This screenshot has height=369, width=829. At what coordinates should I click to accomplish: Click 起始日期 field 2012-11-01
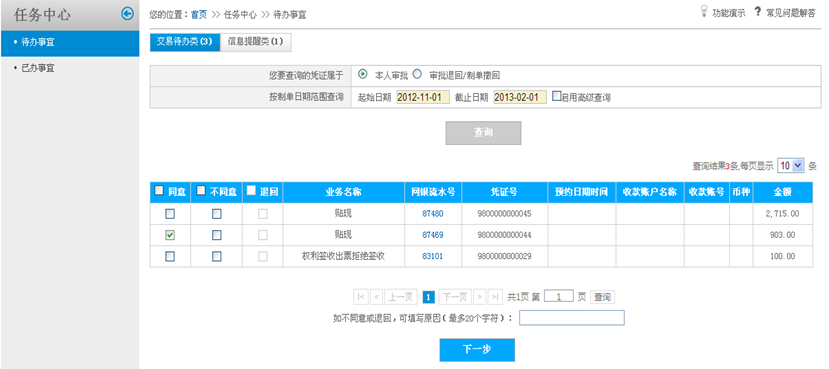point(422,97)
